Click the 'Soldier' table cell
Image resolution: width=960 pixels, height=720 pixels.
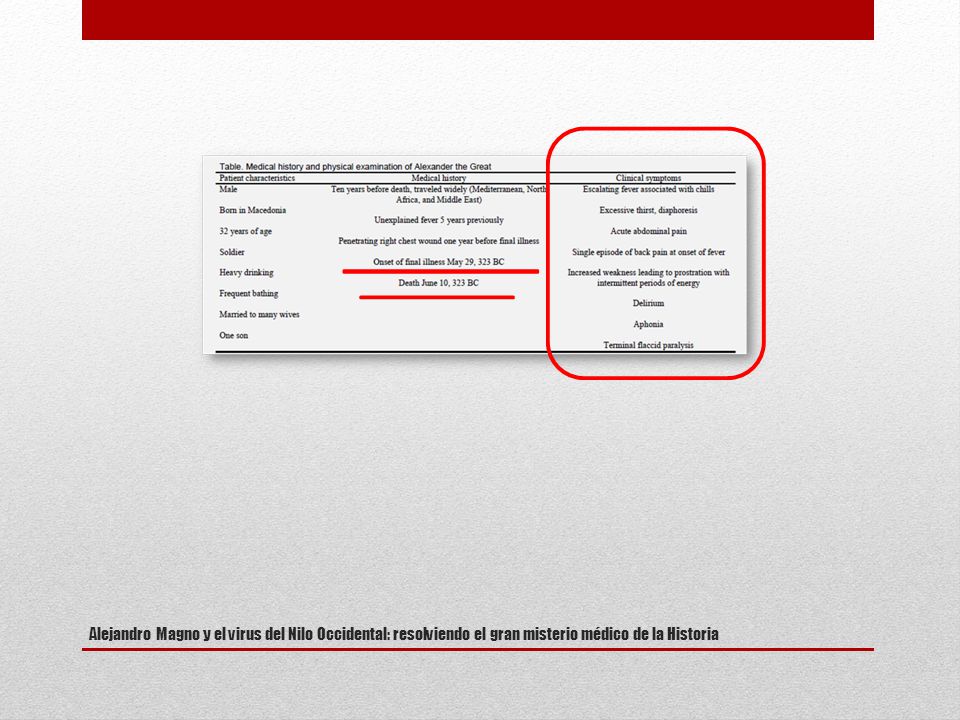click(232, 252)
